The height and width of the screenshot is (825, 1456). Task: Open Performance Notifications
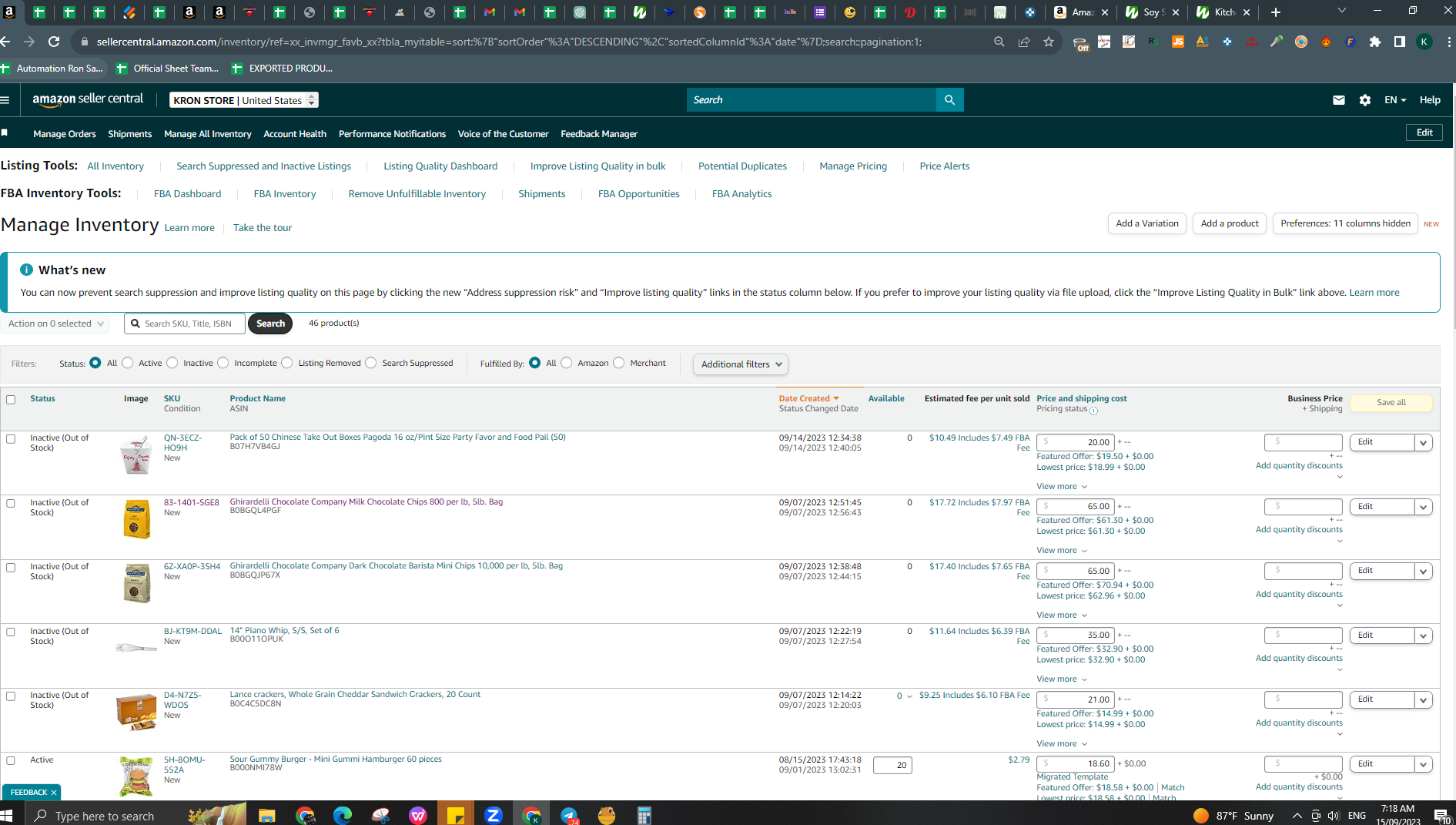point(392,134)
